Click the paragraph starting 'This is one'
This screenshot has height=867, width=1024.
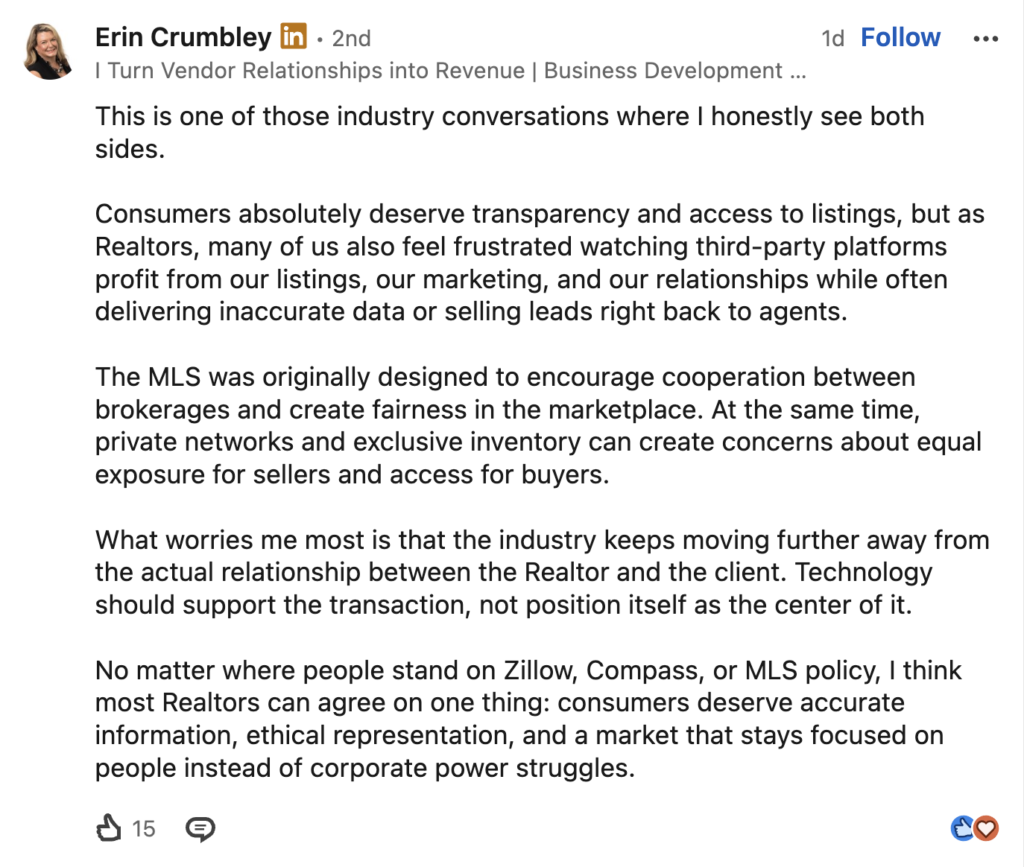(509, 133)
